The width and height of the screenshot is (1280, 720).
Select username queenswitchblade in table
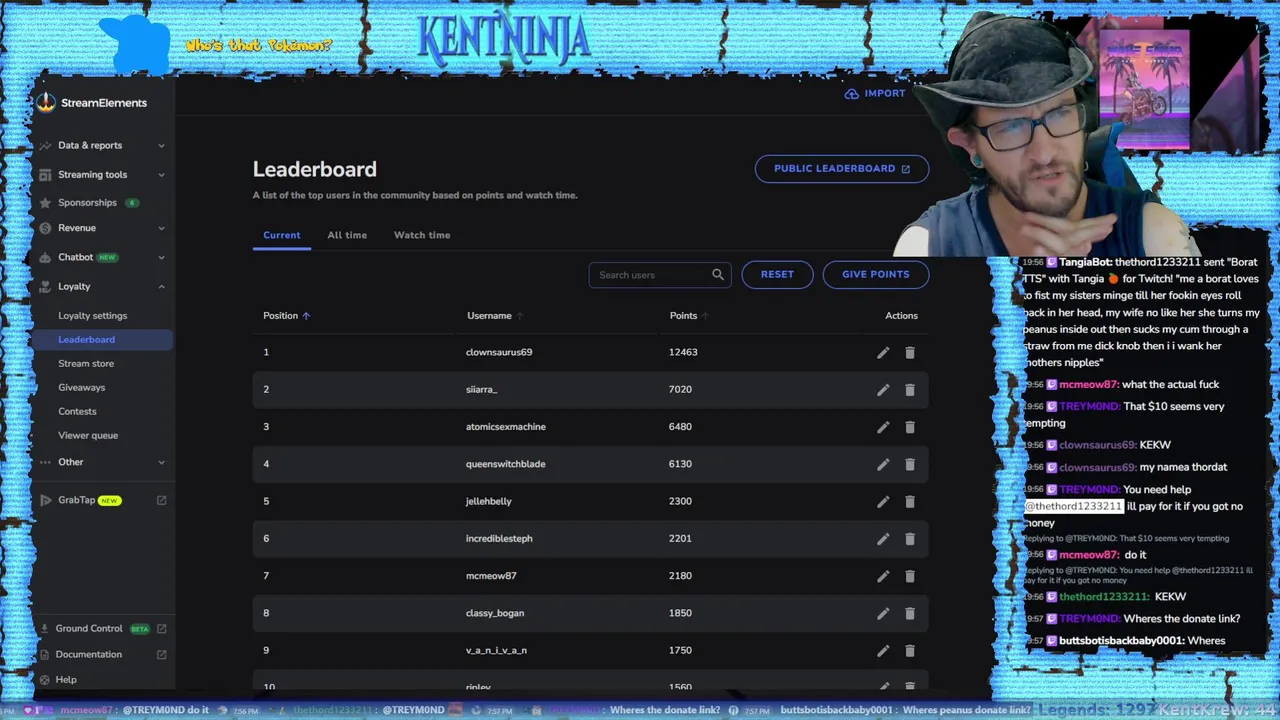click(x=505, y=464)
